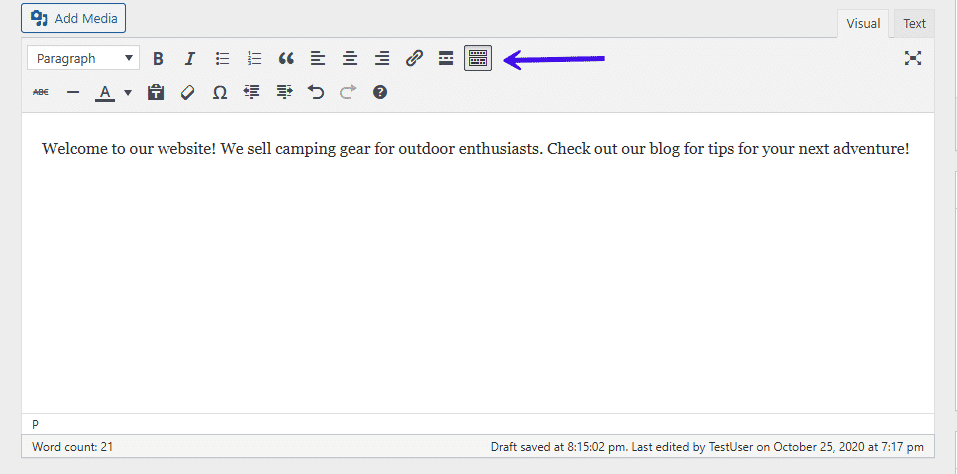
Task: Select the Visual editor tab
Action: click(863, 24)
